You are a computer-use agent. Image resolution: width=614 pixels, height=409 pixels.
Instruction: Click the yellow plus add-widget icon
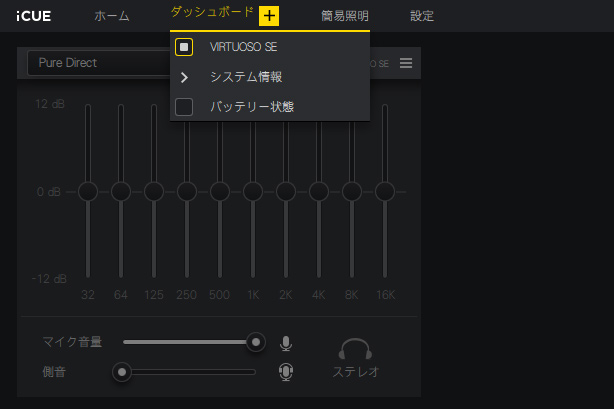269,16
